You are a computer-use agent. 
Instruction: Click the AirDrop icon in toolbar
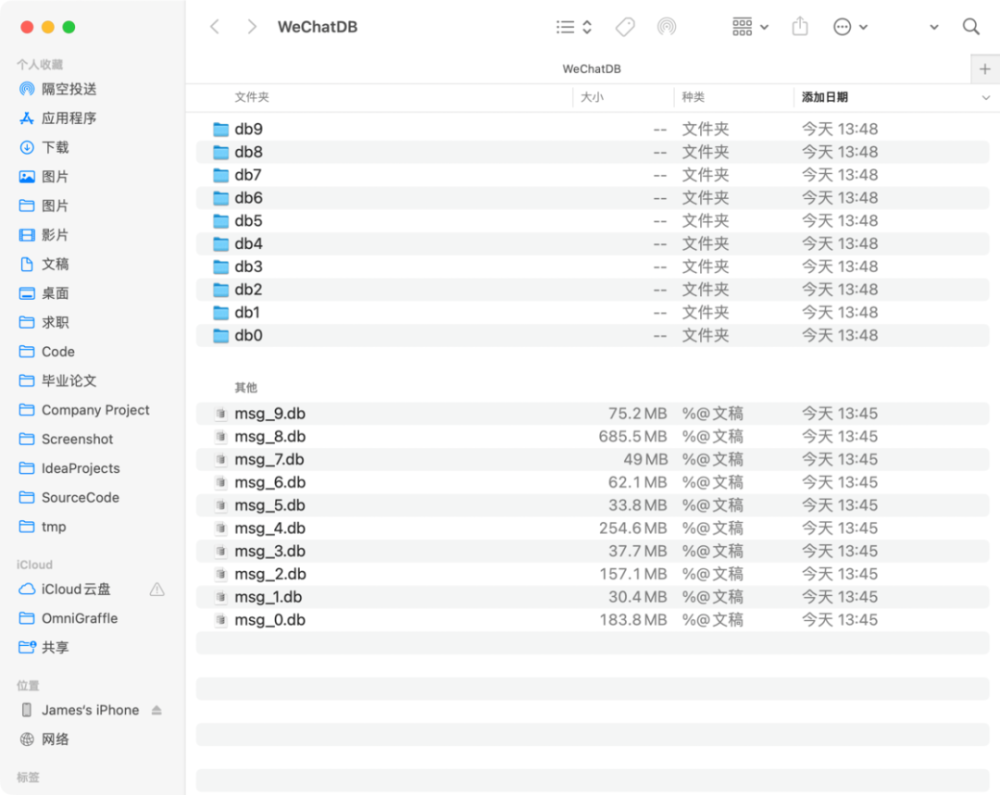666,27
